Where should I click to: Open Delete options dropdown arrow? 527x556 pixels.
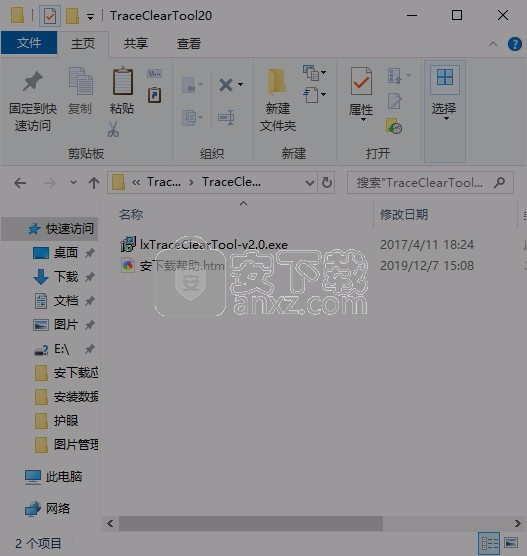240,85
